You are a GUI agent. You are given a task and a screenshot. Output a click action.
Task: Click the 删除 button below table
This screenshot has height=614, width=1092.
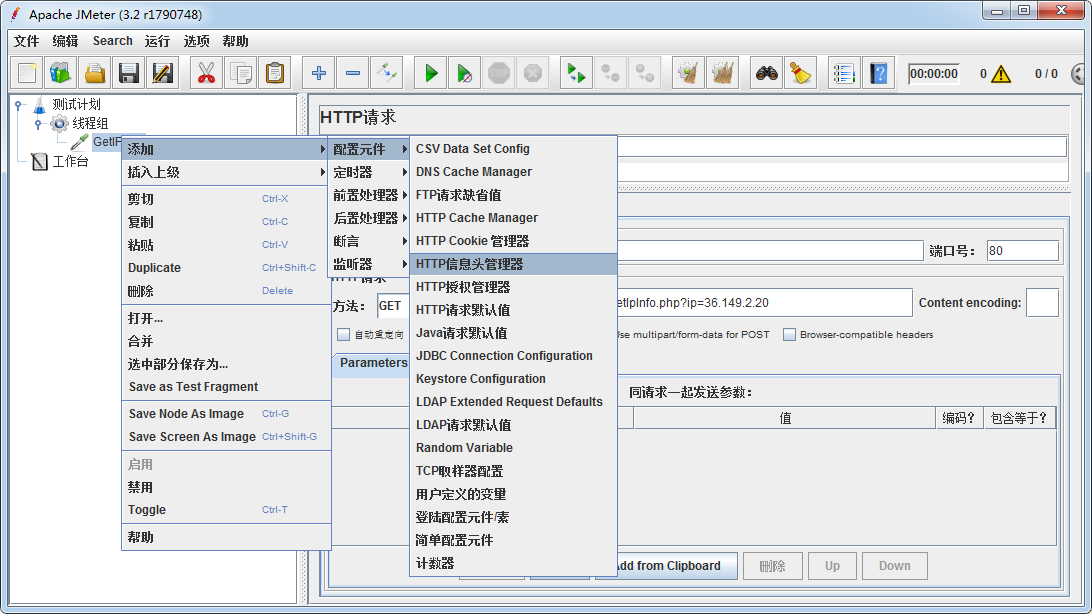pos(772,566)
